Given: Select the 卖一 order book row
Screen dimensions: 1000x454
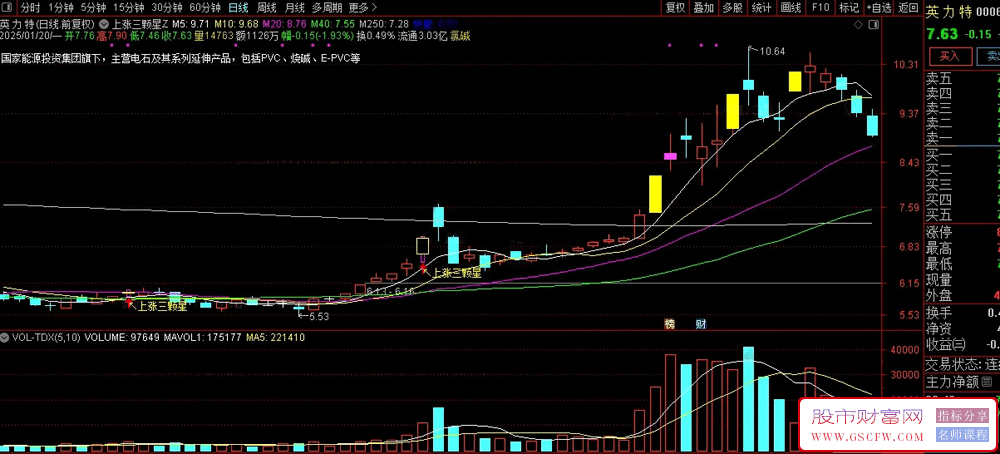Looking at the screenshot, I should [x=962, y=138].
